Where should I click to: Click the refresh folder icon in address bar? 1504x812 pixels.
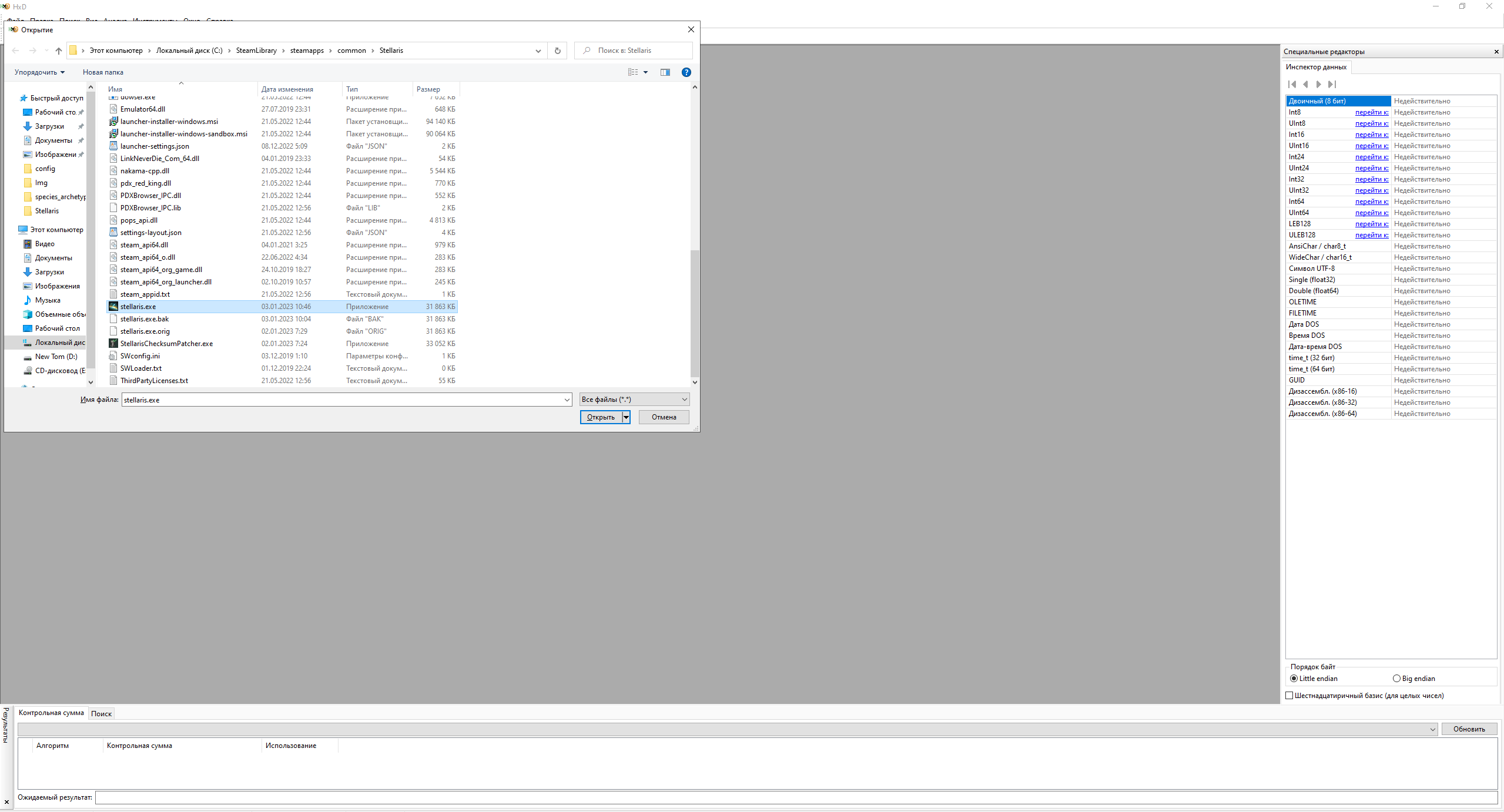[557, 51]
